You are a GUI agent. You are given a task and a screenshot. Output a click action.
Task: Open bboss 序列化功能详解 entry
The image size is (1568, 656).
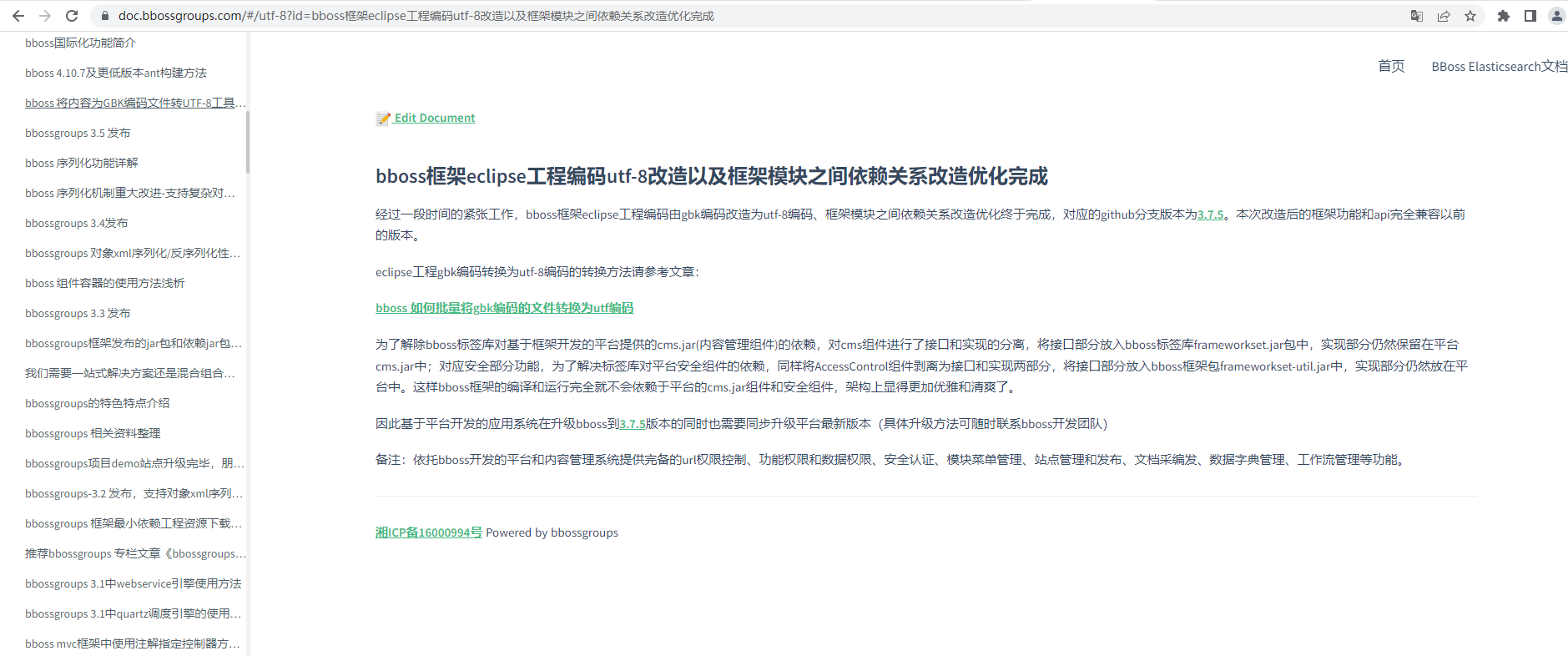tap(82, 163)
